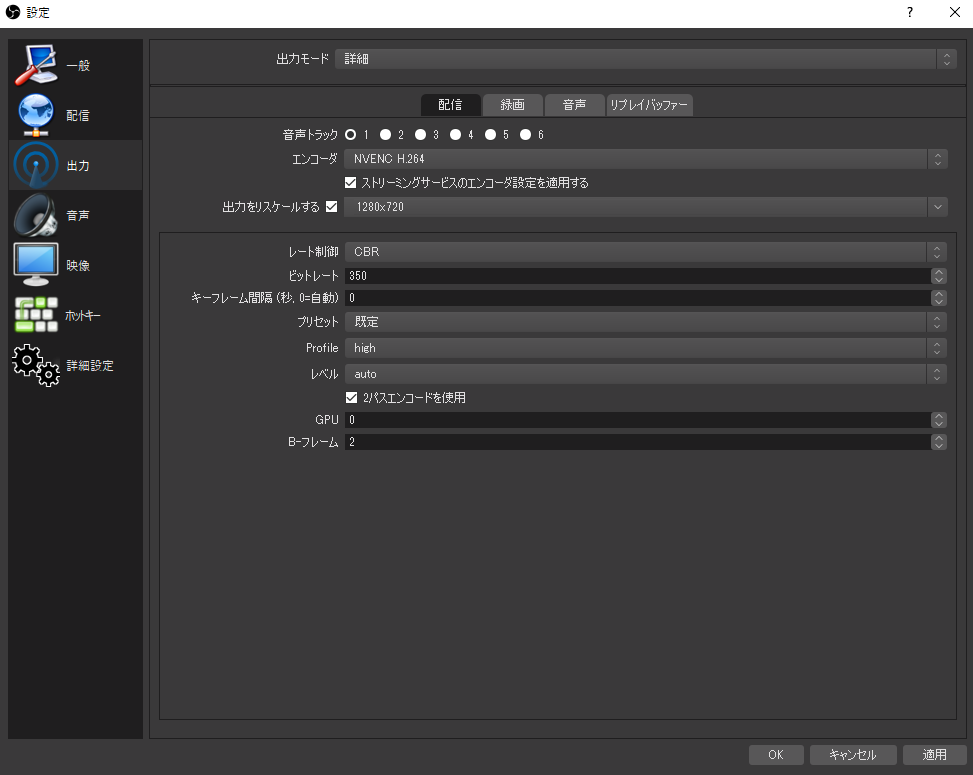Close the 設定 window
973x775 pixels.
click(955, 12)
